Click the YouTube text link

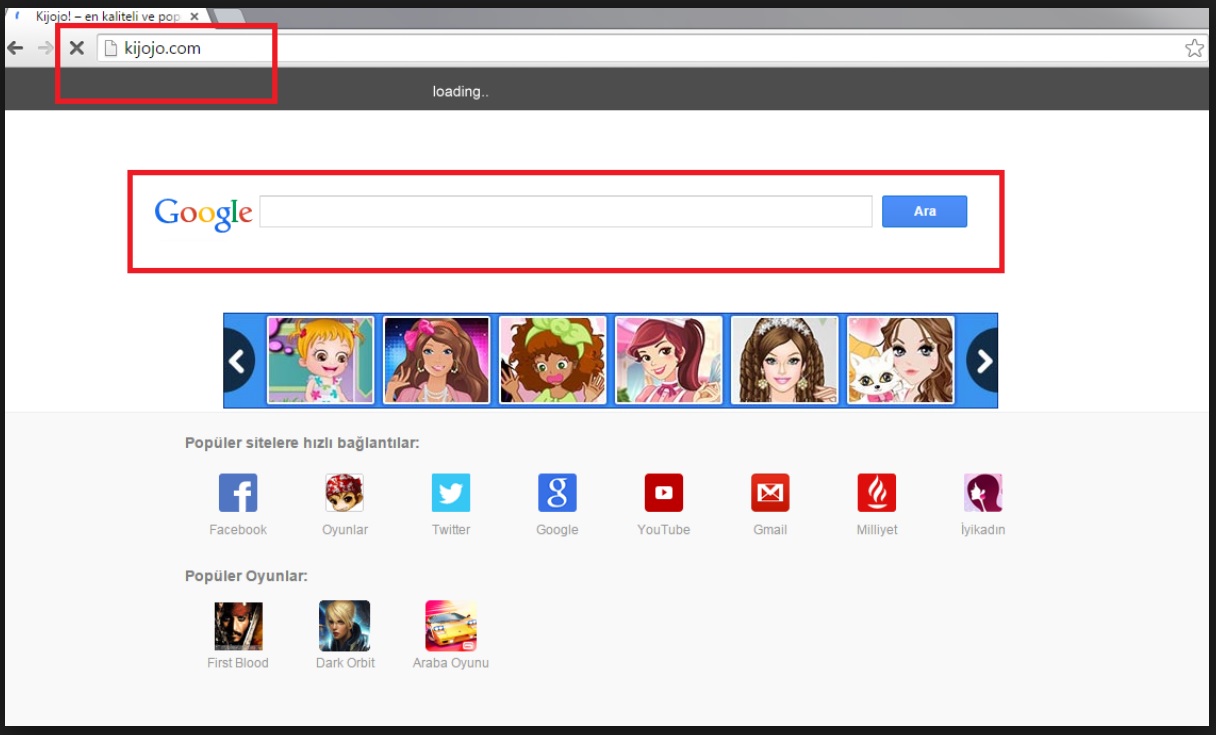pyautogui.click(x=664, y=530)
